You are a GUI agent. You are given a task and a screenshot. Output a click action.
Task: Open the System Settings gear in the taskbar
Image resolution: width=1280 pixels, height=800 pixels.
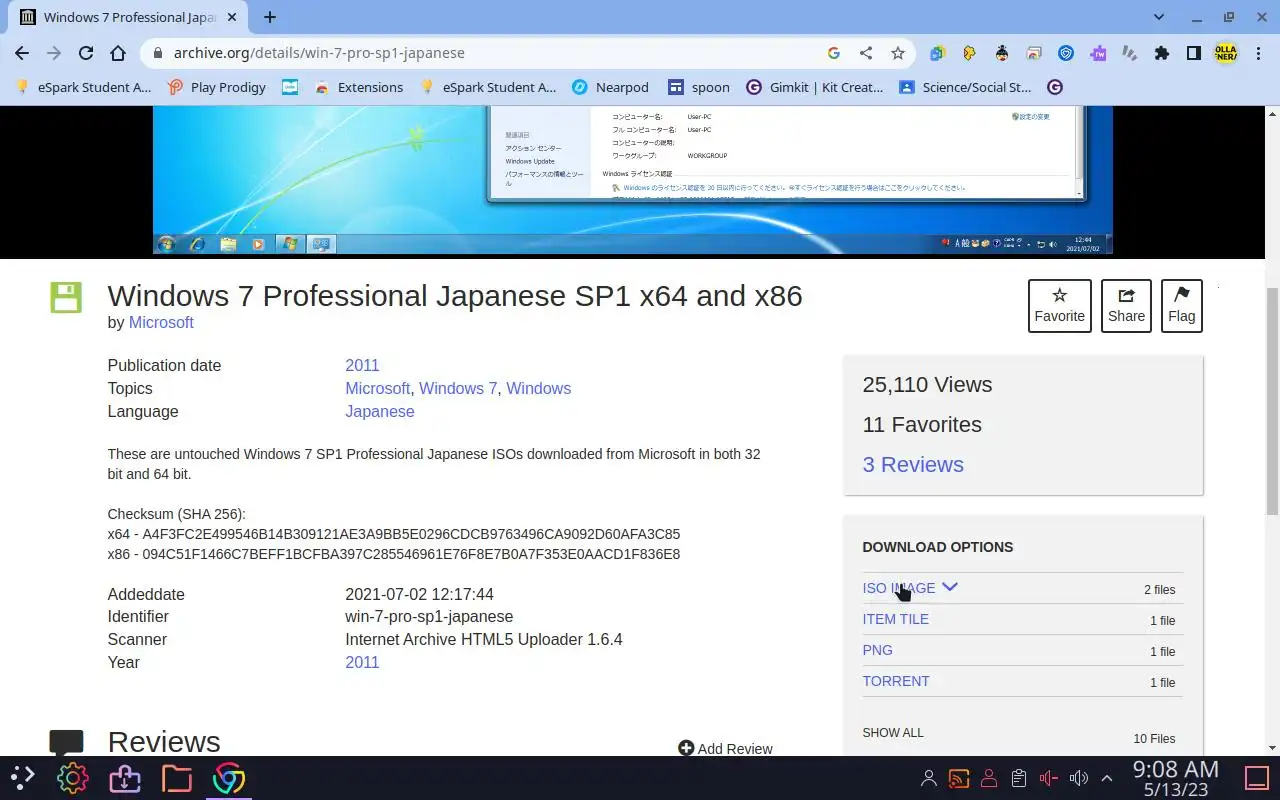tap(73, 778)
